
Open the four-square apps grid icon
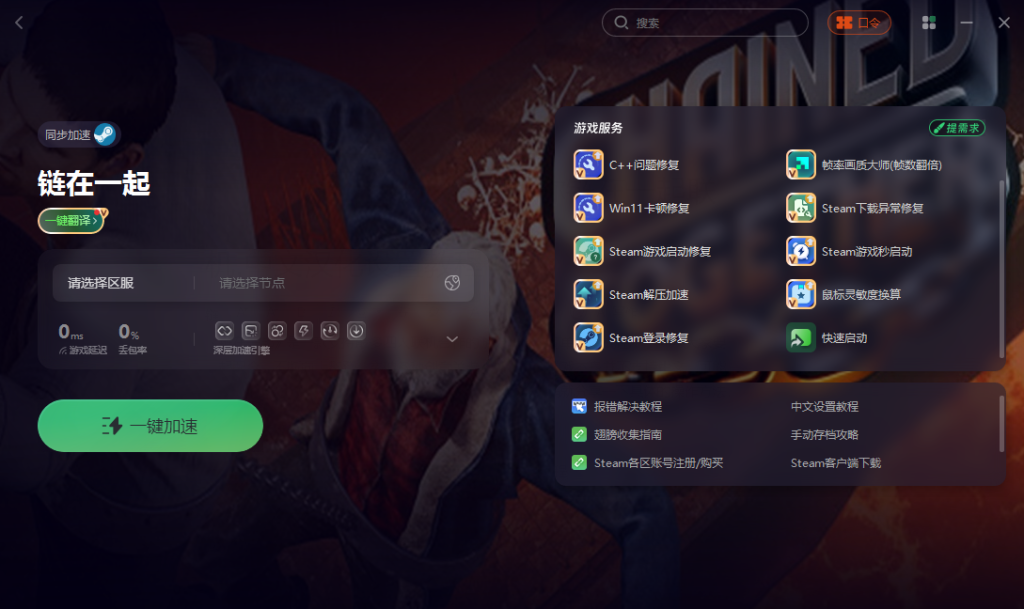coord(929,23)
